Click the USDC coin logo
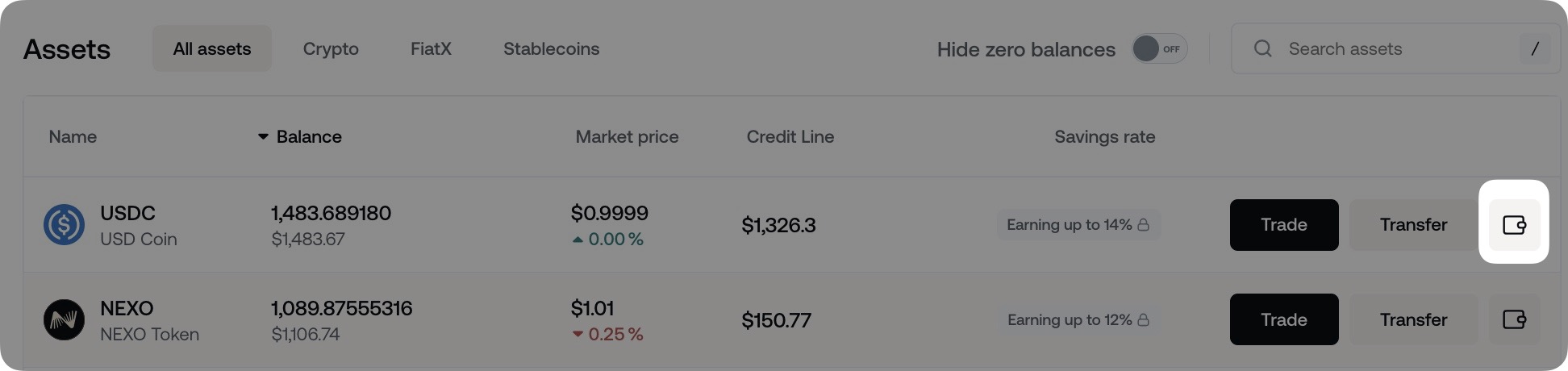1568x371 pixels. (x=65, y=225)
